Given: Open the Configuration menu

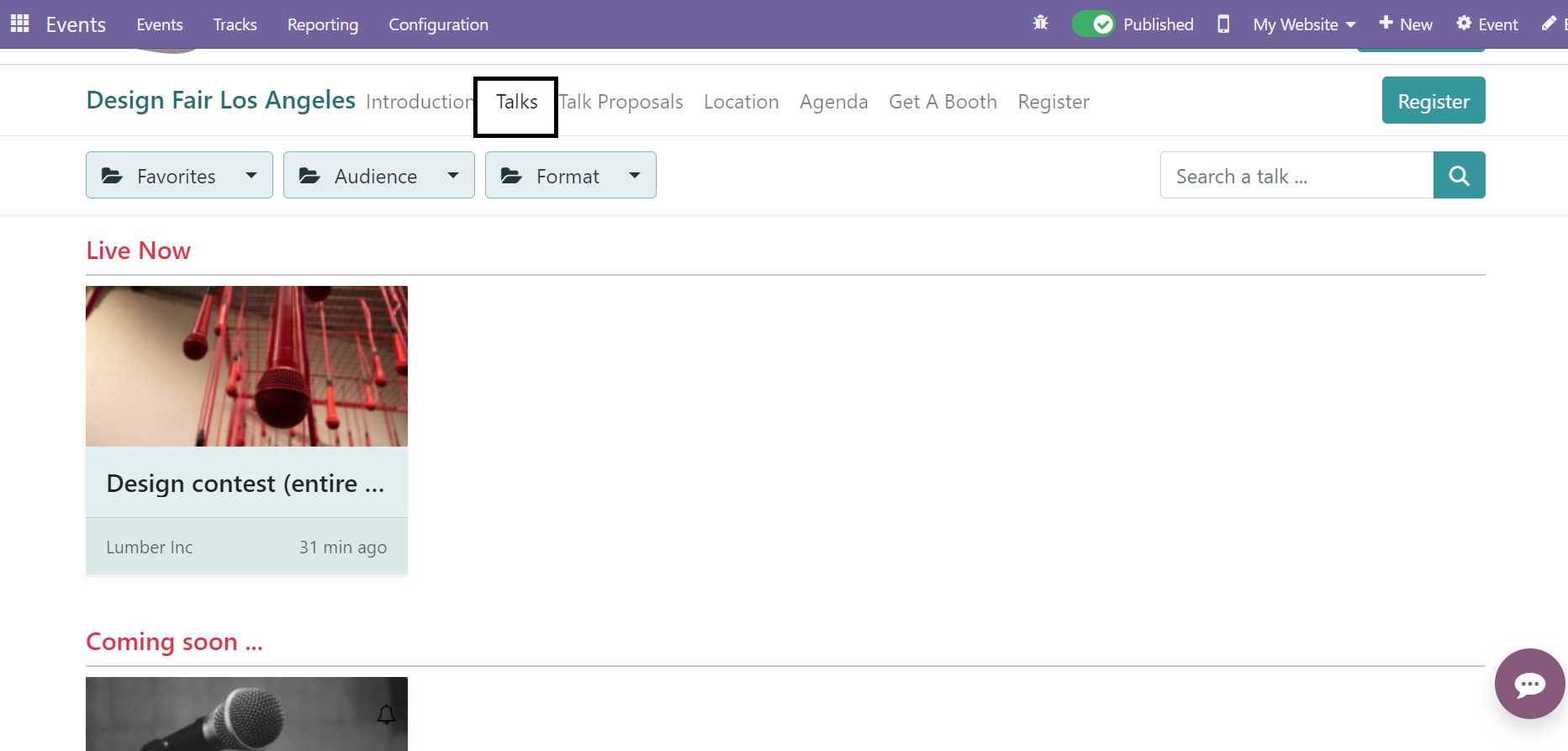Looking at the screenshot, I should point(438,24).
